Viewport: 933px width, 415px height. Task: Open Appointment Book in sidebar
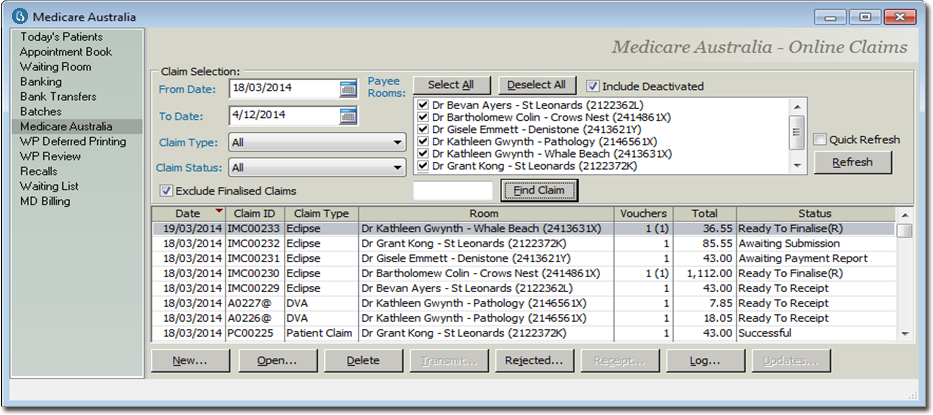pos(66,52)
